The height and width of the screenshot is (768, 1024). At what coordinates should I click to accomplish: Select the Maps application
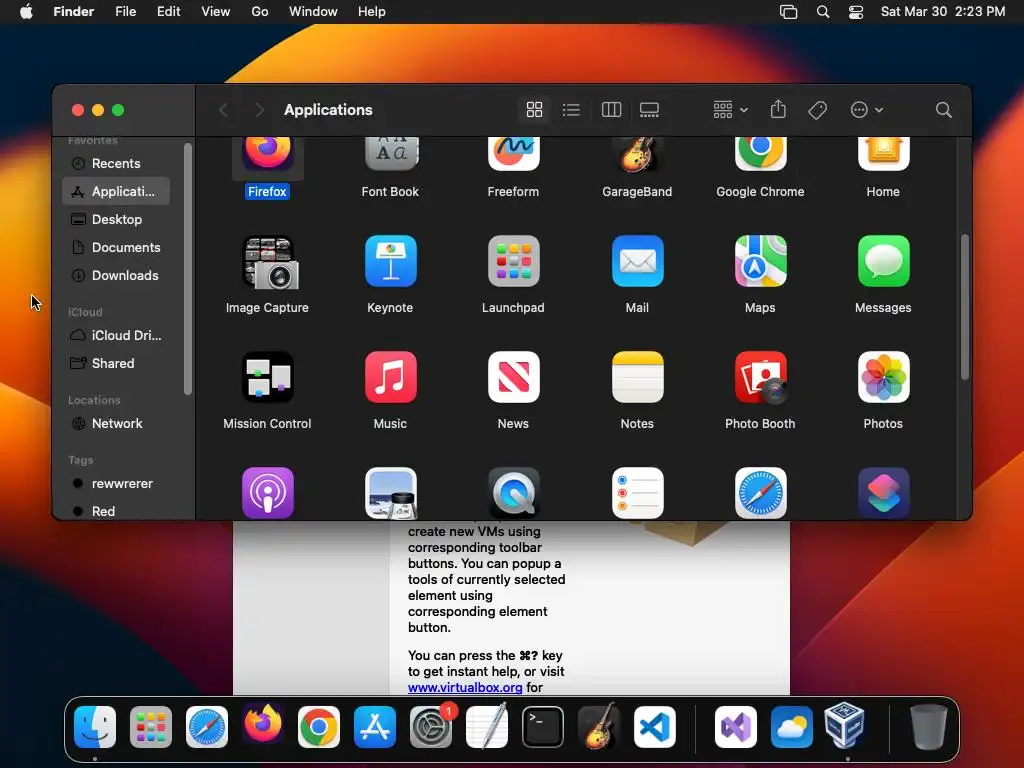[x=760, y=261]
